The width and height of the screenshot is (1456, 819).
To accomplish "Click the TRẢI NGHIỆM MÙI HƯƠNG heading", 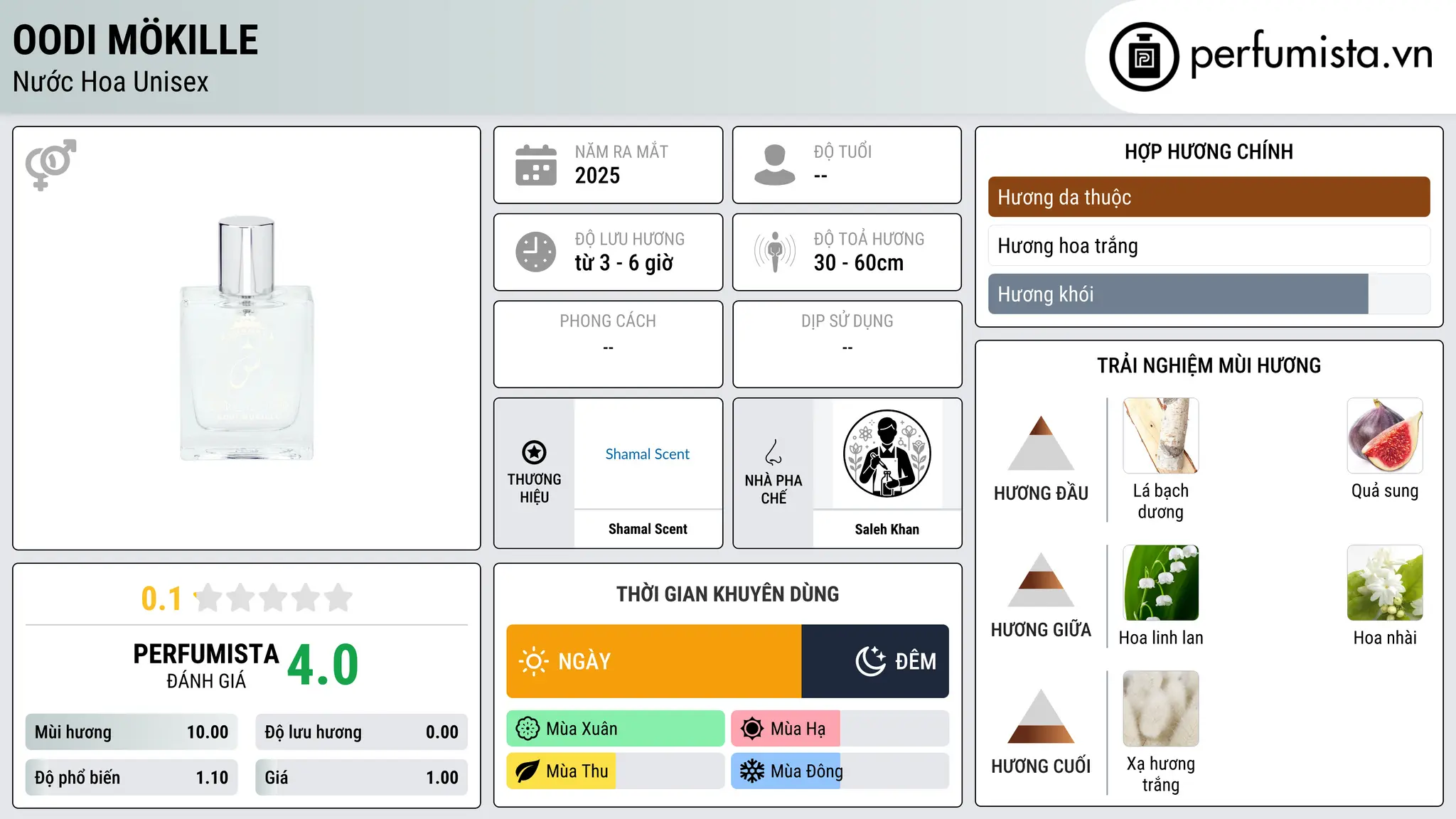I will [x=1209, y=365].
